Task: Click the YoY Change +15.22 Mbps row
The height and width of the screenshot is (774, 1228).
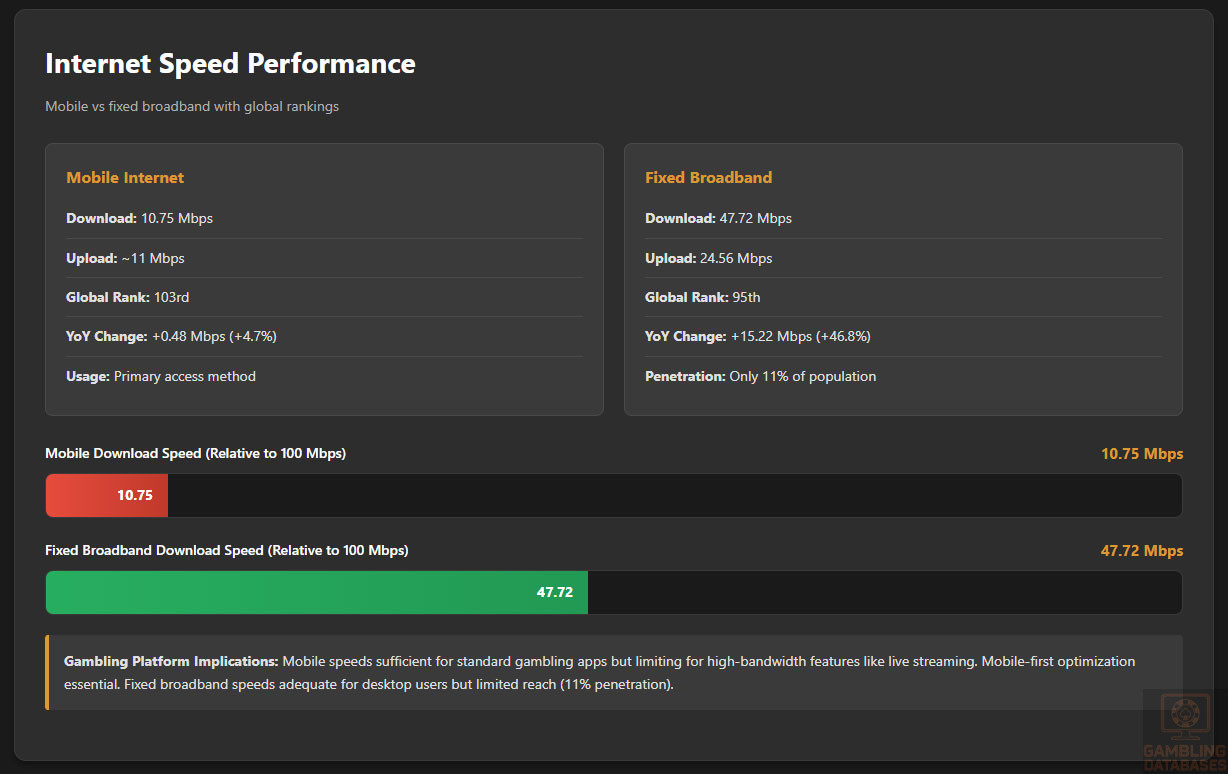Action: (757, 336)
